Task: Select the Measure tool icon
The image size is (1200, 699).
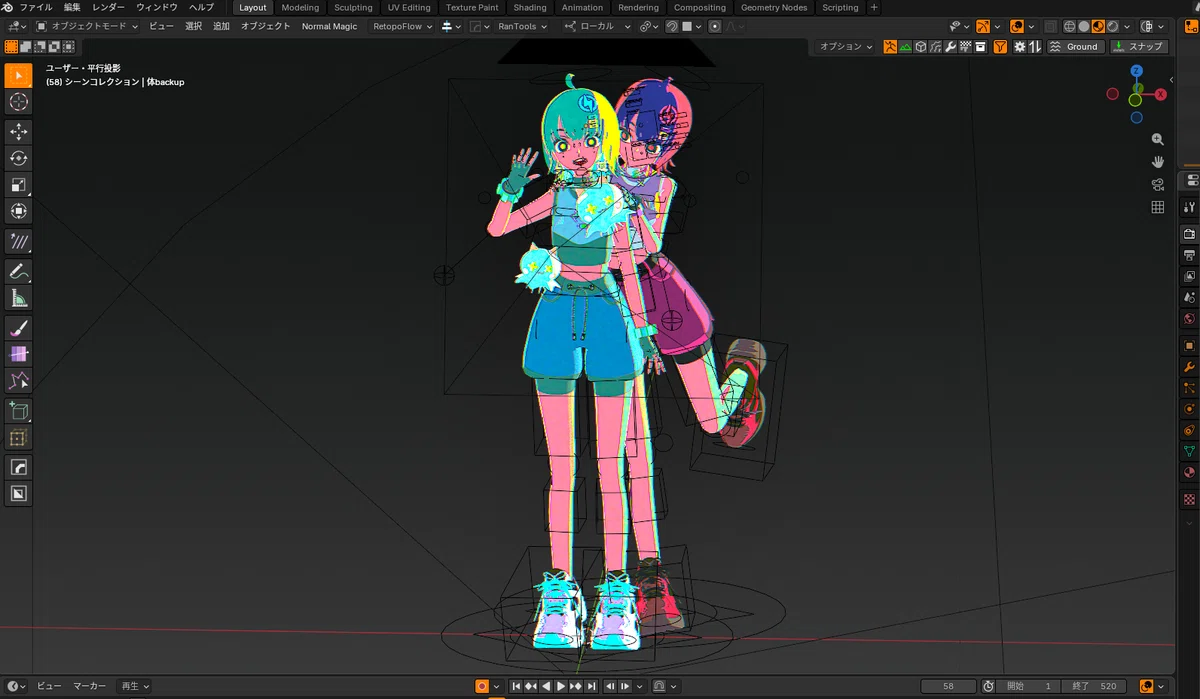Action: tap(18, 298)
